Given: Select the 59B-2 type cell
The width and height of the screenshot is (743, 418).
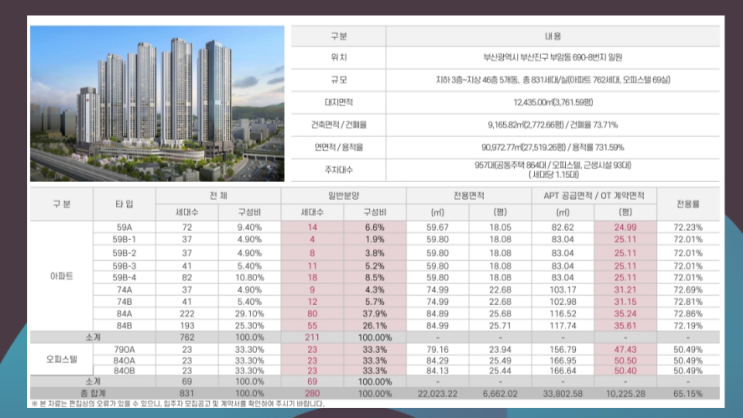Looking at the screenshot, I should click(x=124, y=253).
